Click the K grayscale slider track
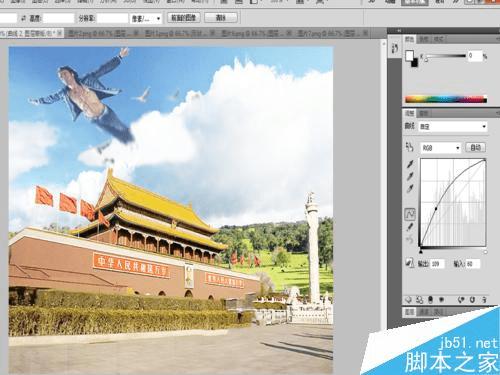The height and width of the screenshot is (375, 500). (x=446, y=56)
